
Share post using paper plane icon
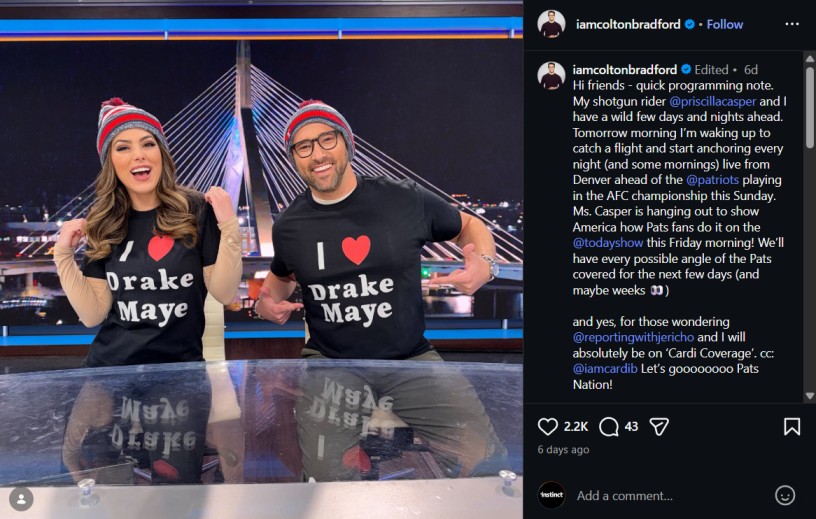(659, 427)
